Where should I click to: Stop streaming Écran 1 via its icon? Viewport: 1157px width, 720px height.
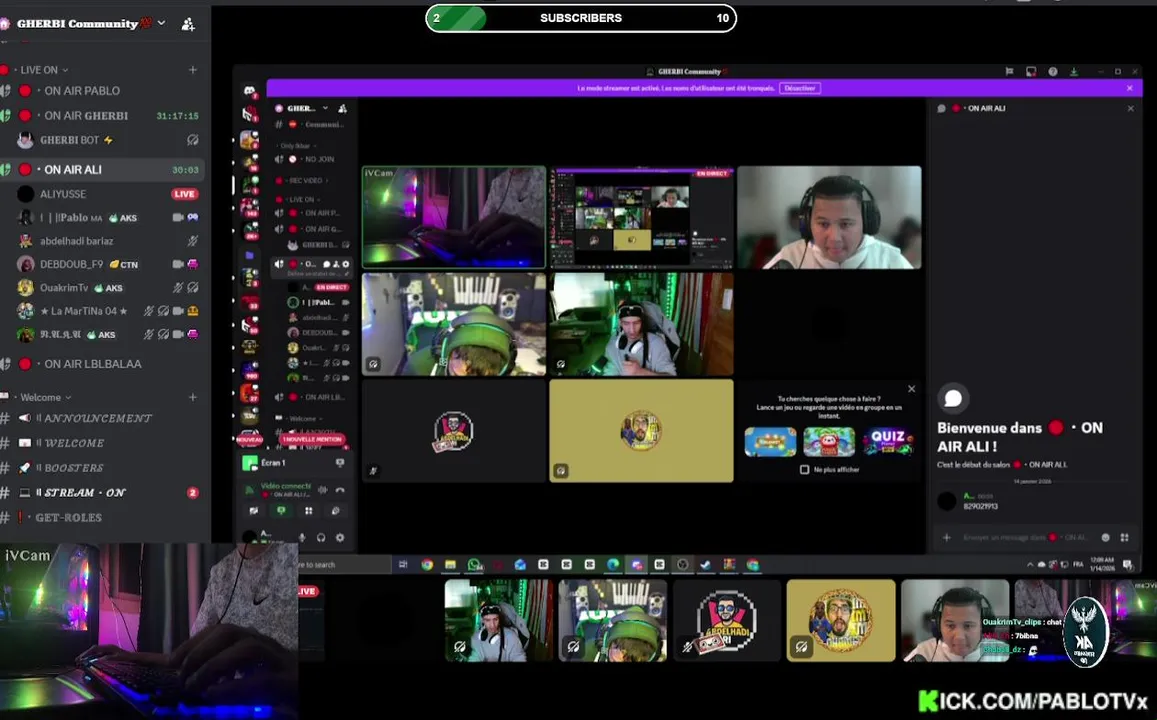point(340,463)
